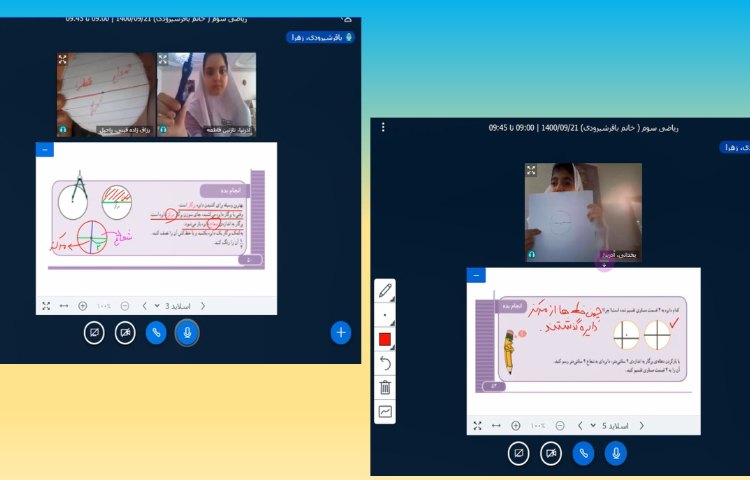
Task: Go to previous slide in right window
Action: pyautogui.click(x=580, y=425)
